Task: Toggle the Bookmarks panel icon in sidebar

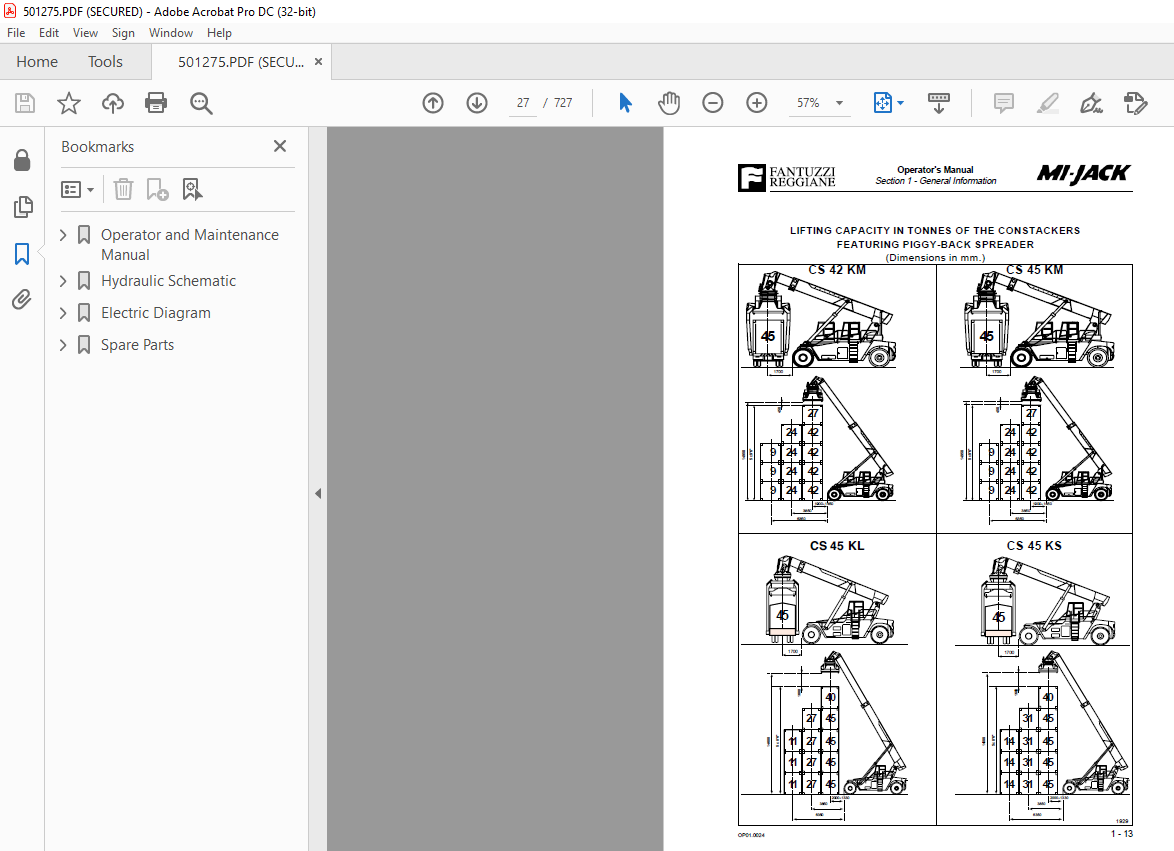Action: coord(22,254)
